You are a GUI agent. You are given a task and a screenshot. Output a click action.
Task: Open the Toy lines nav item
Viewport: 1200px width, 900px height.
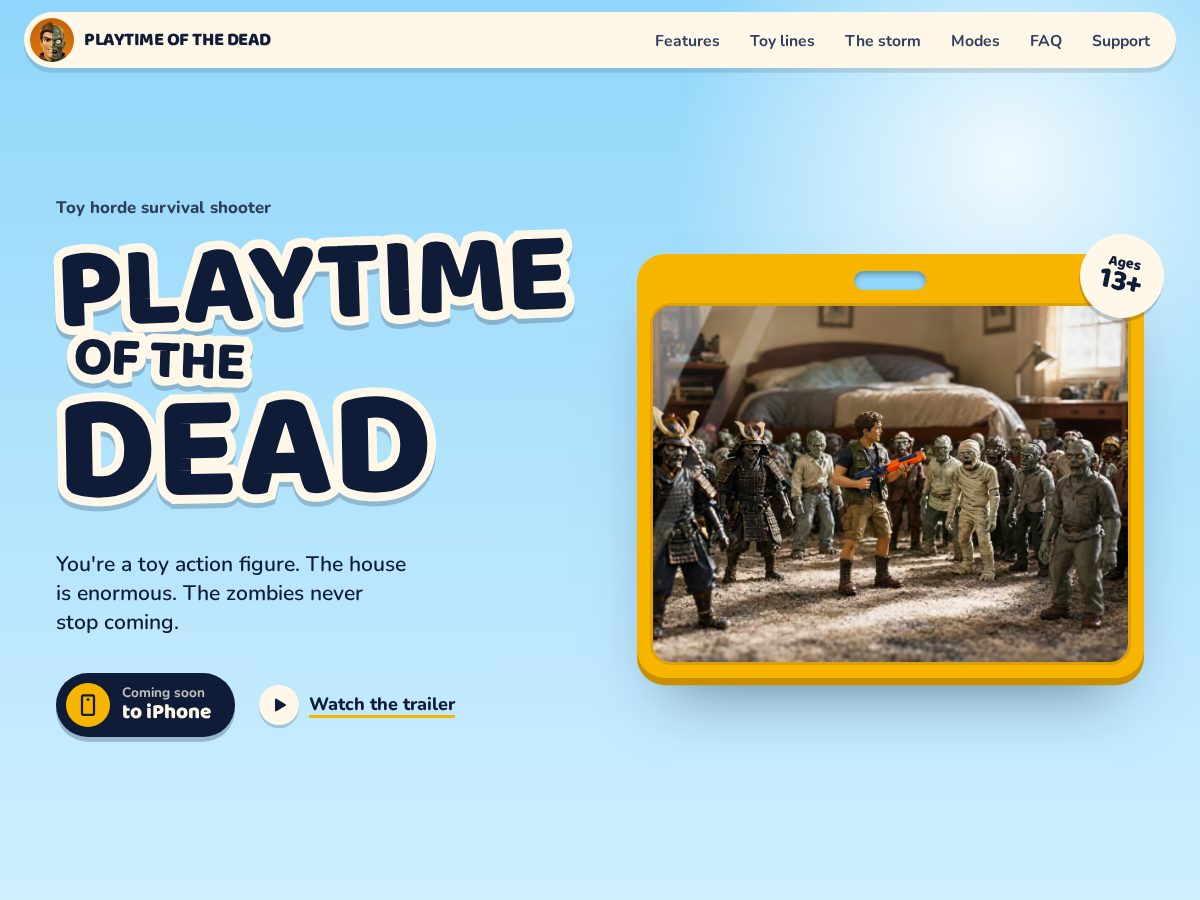[782, 41]
